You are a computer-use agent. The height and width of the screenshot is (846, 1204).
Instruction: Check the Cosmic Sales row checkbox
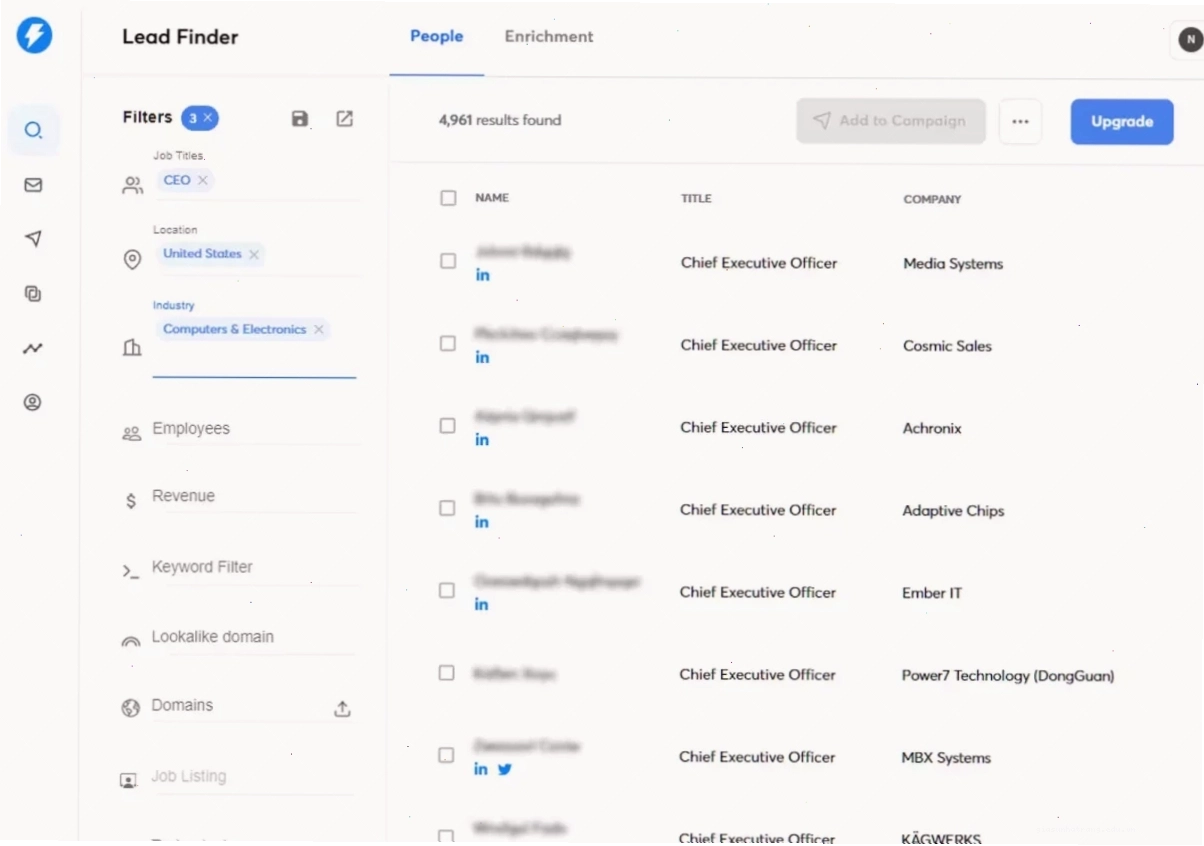448,343
